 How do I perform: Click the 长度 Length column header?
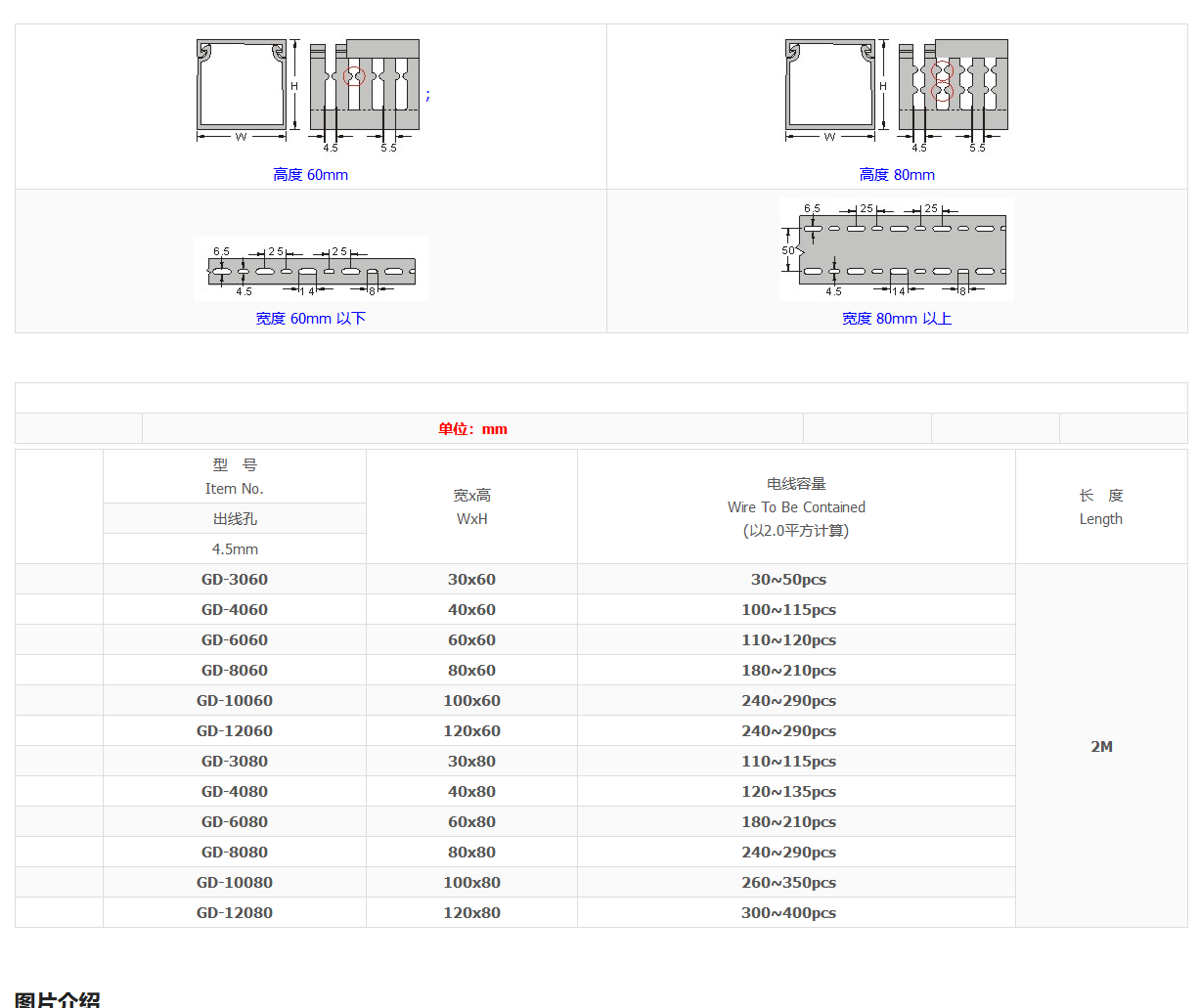click(x=1101, y=506)
